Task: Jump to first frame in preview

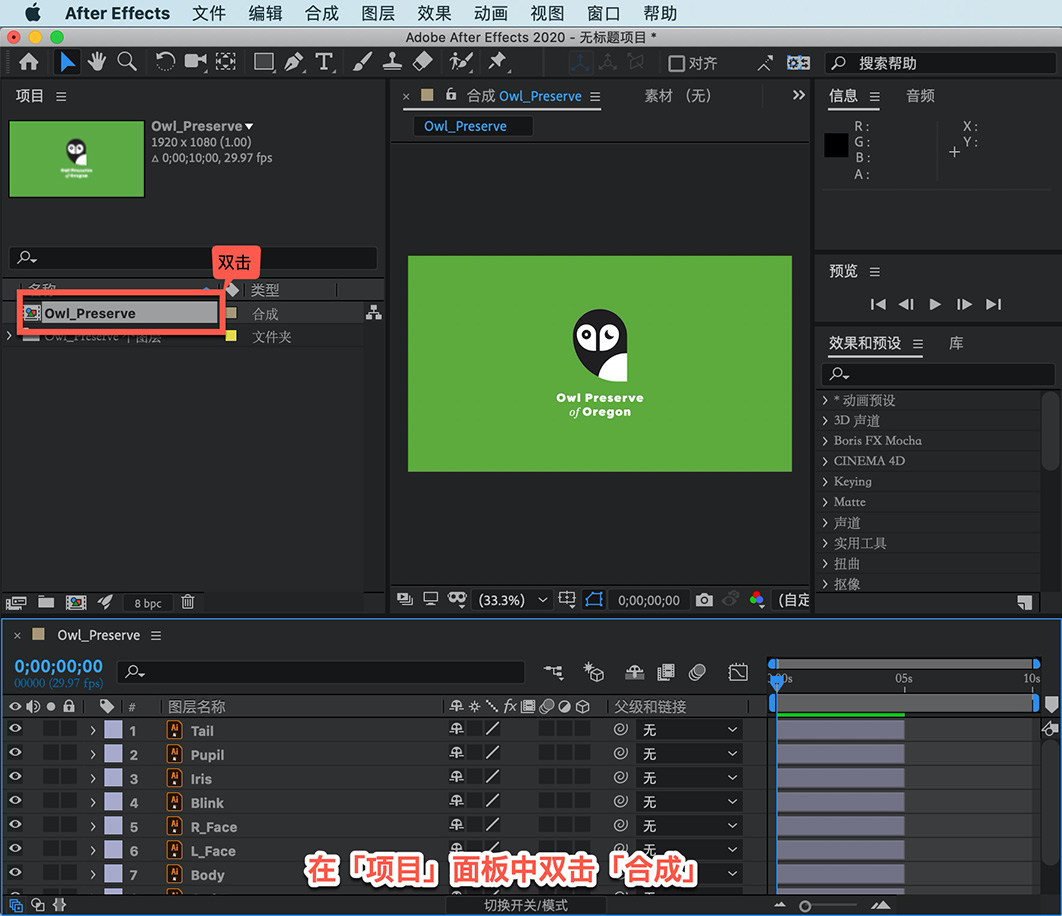Action: [x=878, y=304]
